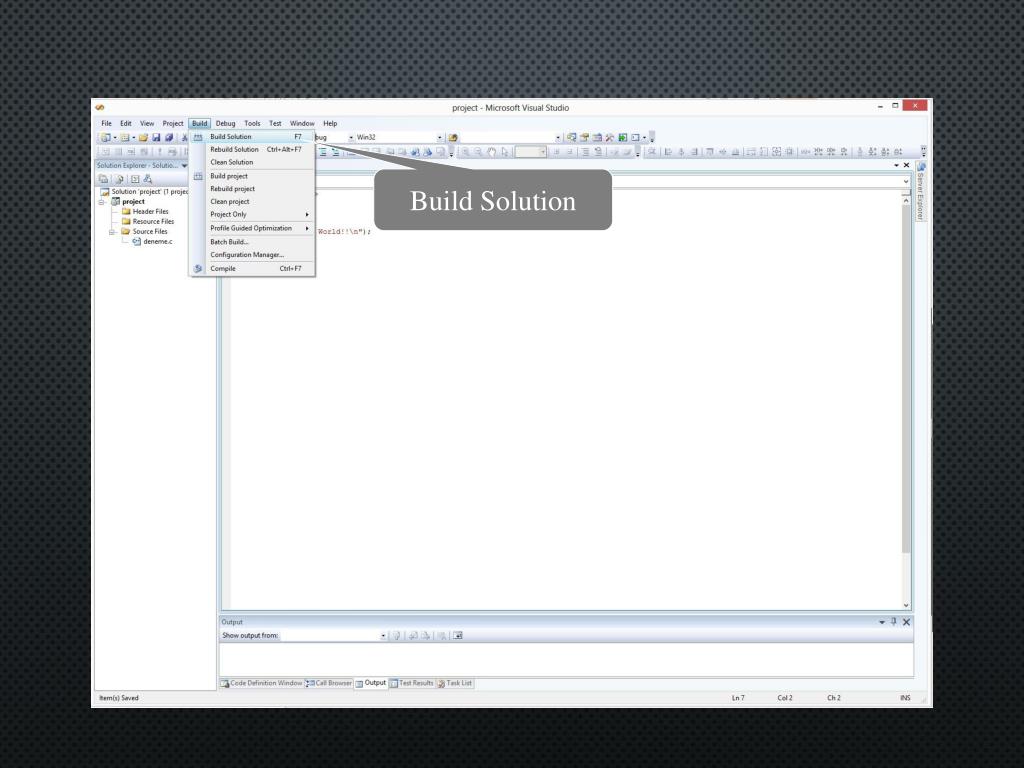Screen dimensions: 1024x768
Task: Switch to Test Results tab
Action: click(411, 683)
